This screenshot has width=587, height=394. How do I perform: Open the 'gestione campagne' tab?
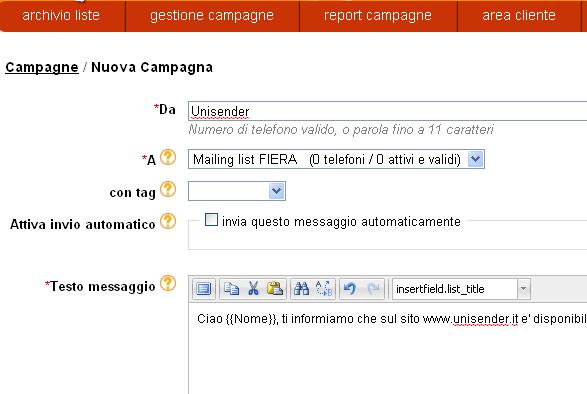point(212,15)
